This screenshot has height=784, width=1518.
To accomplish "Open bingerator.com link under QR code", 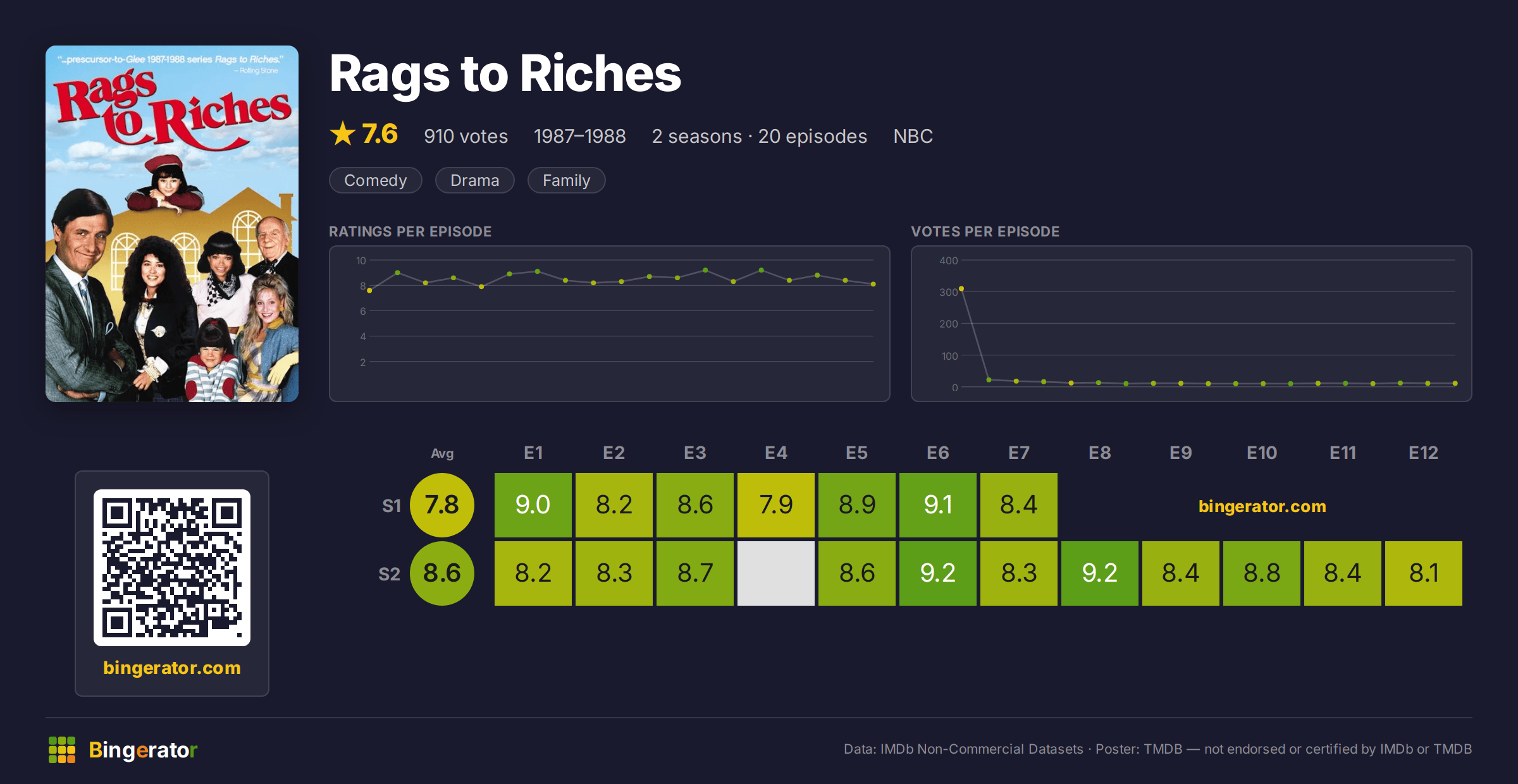I will (172, 668).
